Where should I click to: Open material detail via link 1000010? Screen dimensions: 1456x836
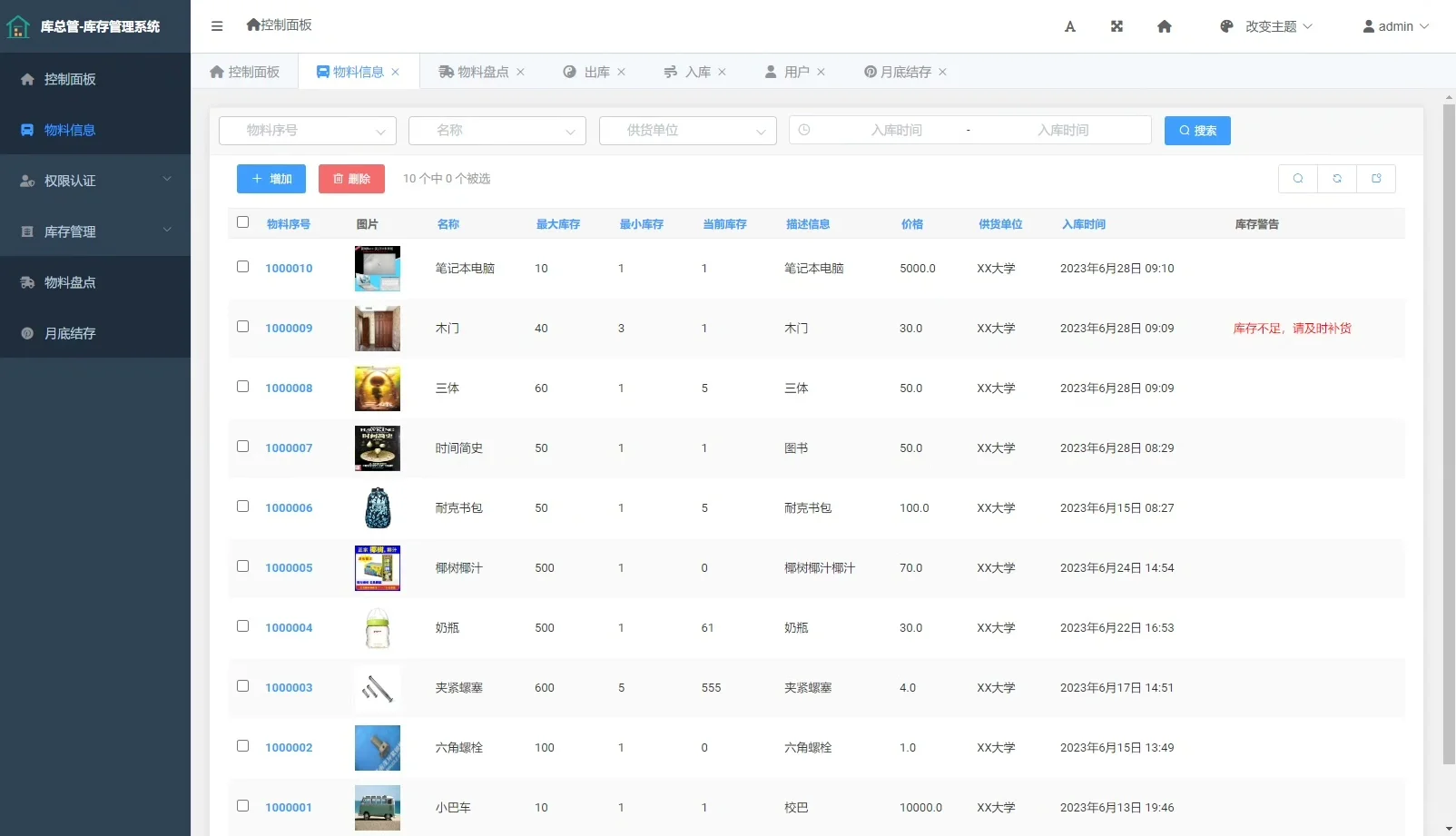click(288, 268)
